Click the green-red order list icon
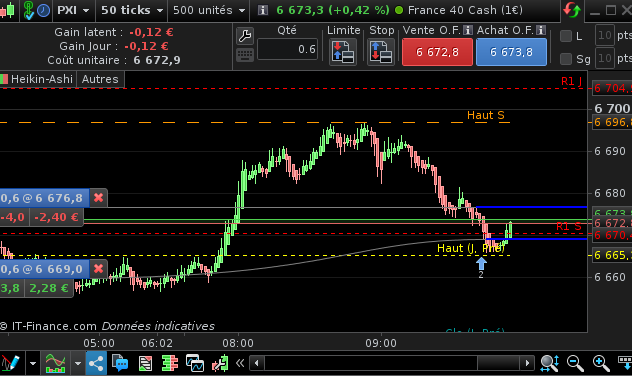This screenshot has width=632, height=376. (145, 364)
